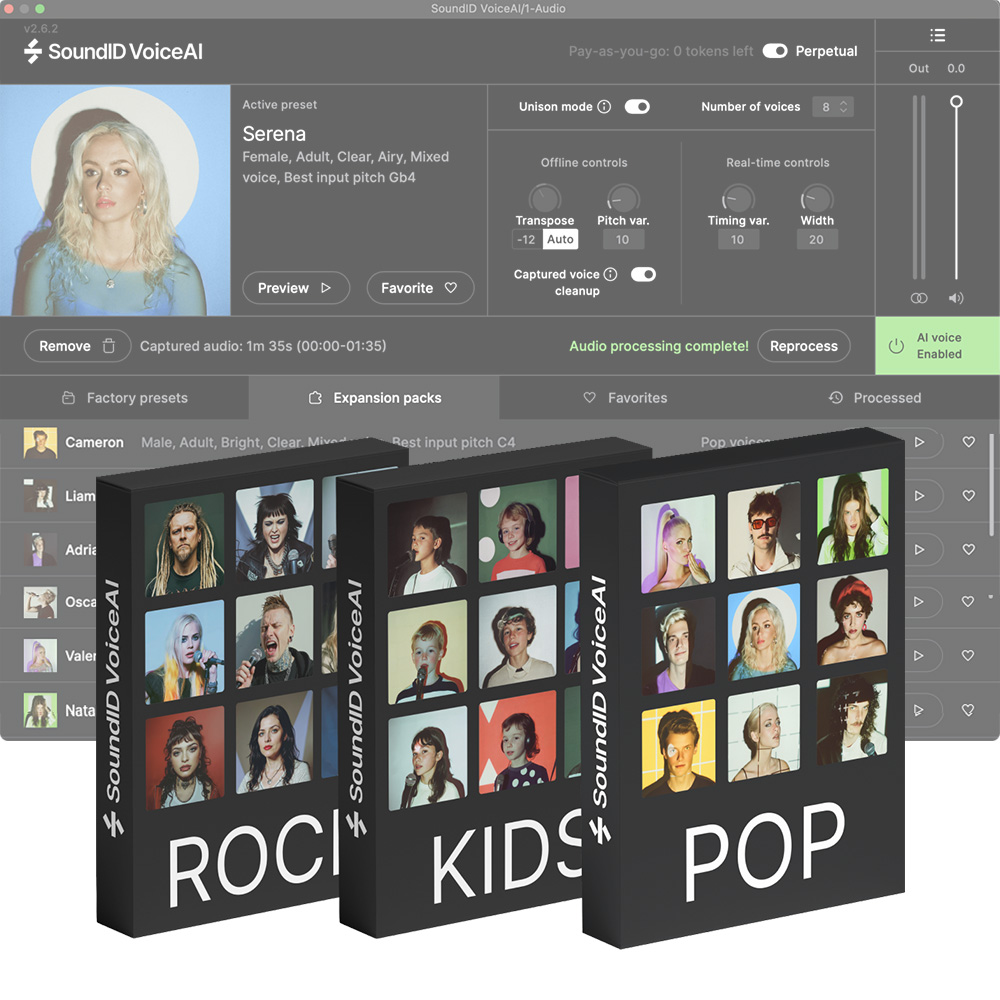Image resolution: width=1000 pixels, height=1000 pixels.
Task: Click the Unison mode info icon
Action: pyautogui.click(x=604, y=107)
